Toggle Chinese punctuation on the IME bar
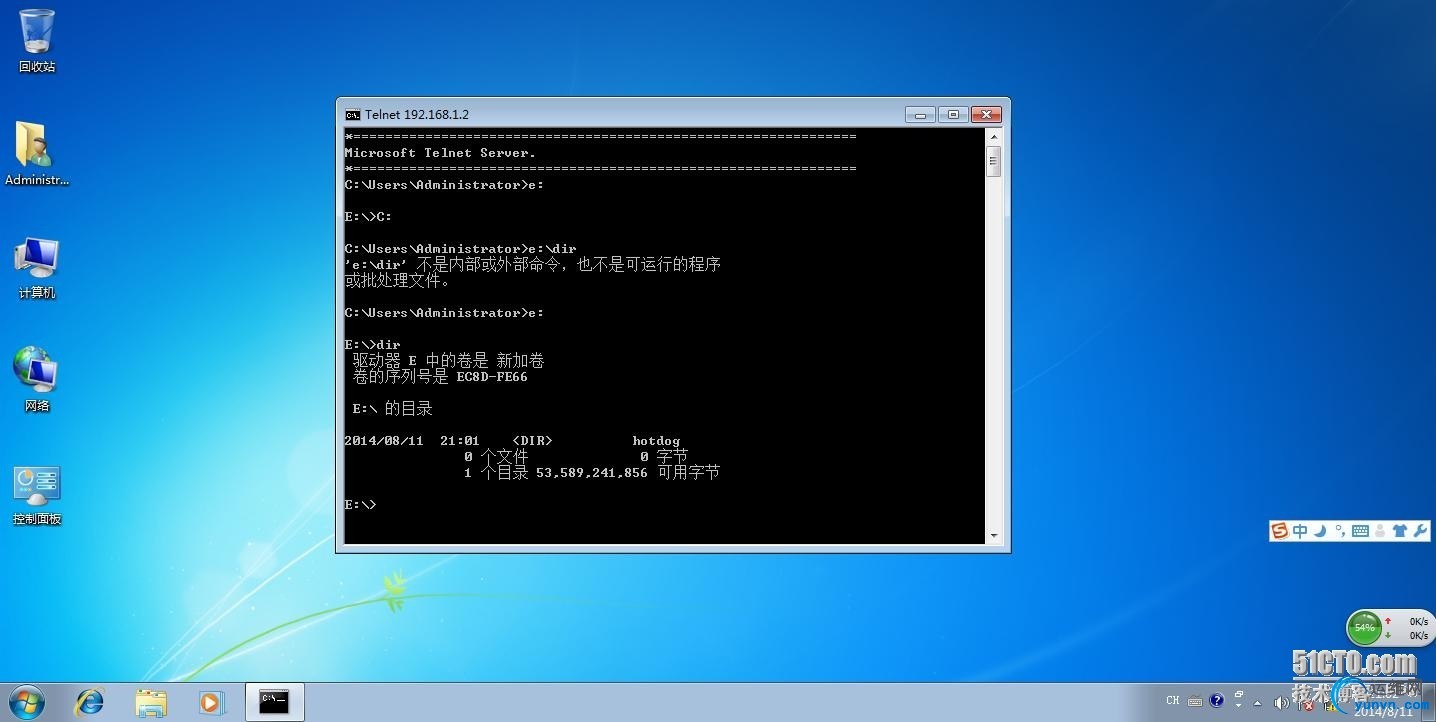The image size is (1436, 722). (x=1340, y=531)
